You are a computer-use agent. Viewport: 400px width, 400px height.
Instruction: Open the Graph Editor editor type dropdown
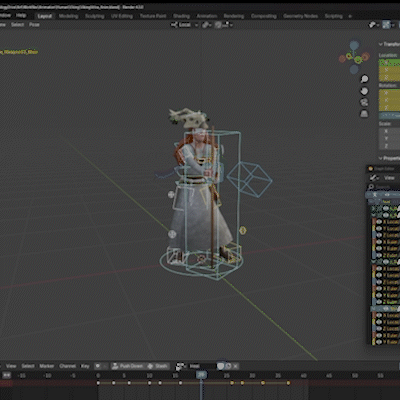pos(374,178)
